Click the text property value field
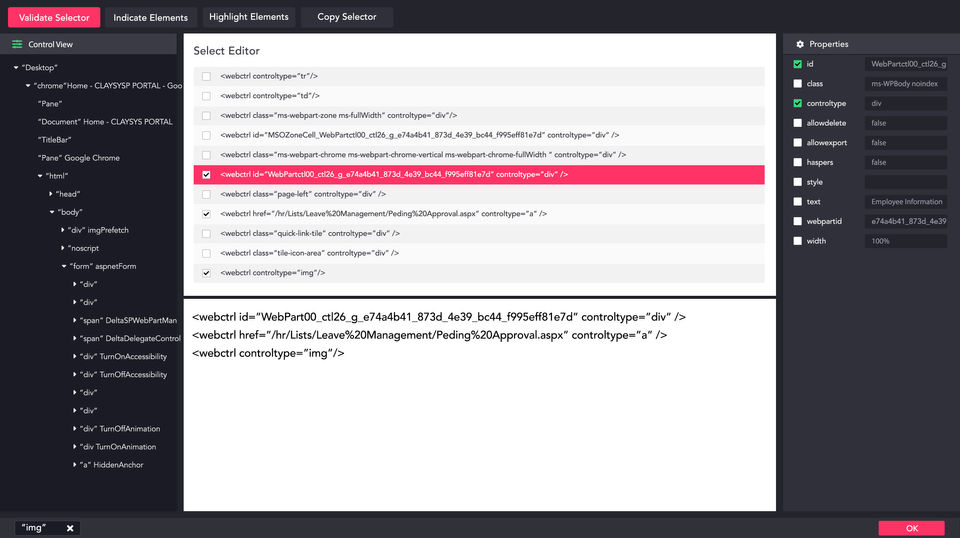Screen dimensions: 960x538 point(905,202)
